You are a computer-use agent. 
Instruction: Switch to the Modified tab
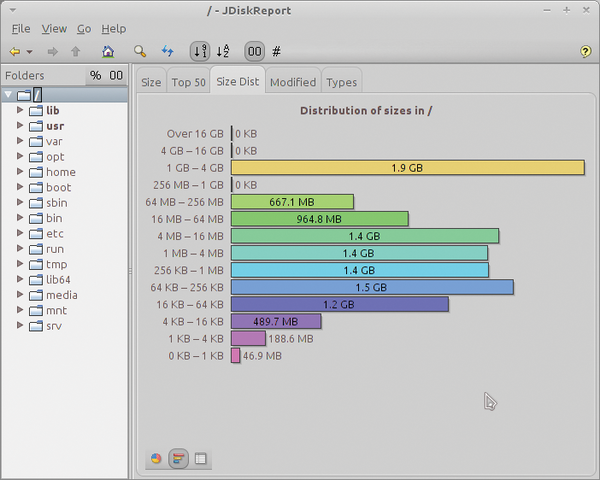pos(293,82)
